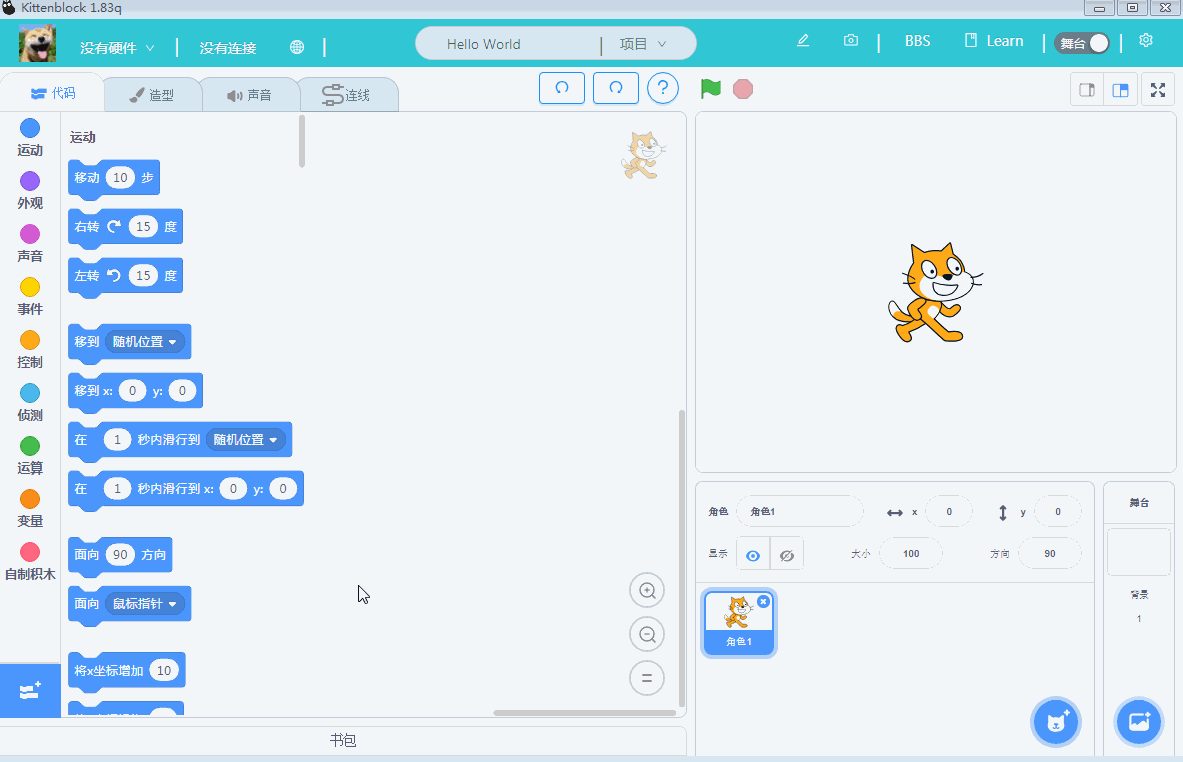1183x762 pixels.
Task: Click the green flag to run
Action: click(x=711, y=89)
